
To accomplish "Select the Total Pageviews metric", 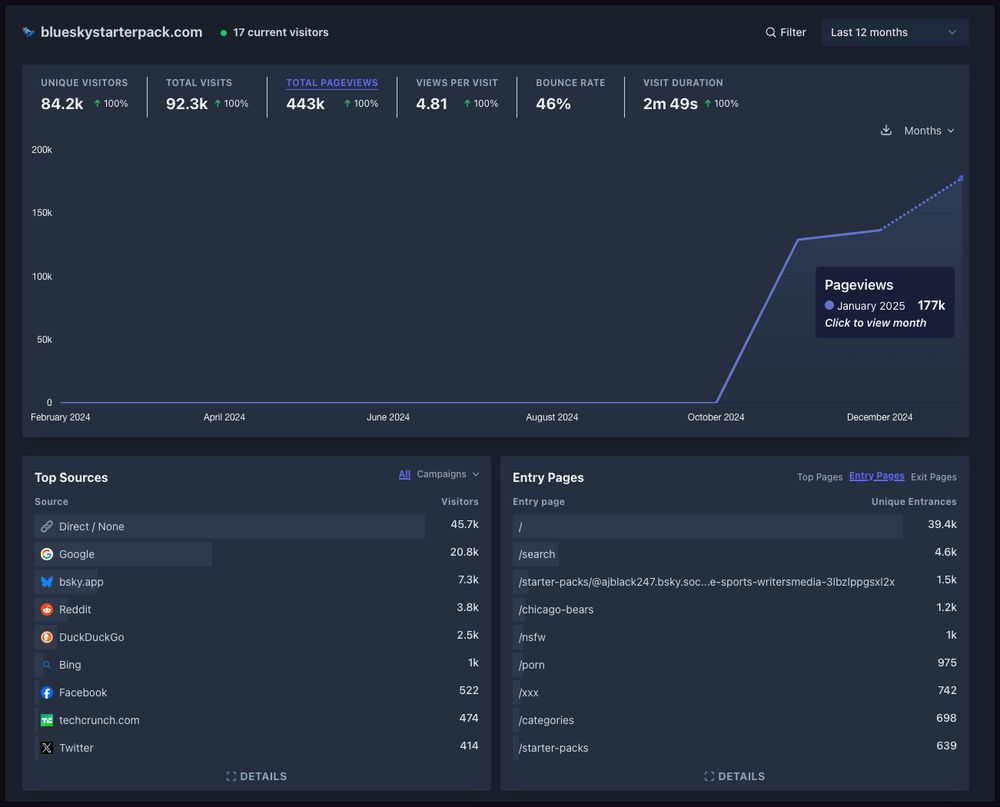I will 332,94.
